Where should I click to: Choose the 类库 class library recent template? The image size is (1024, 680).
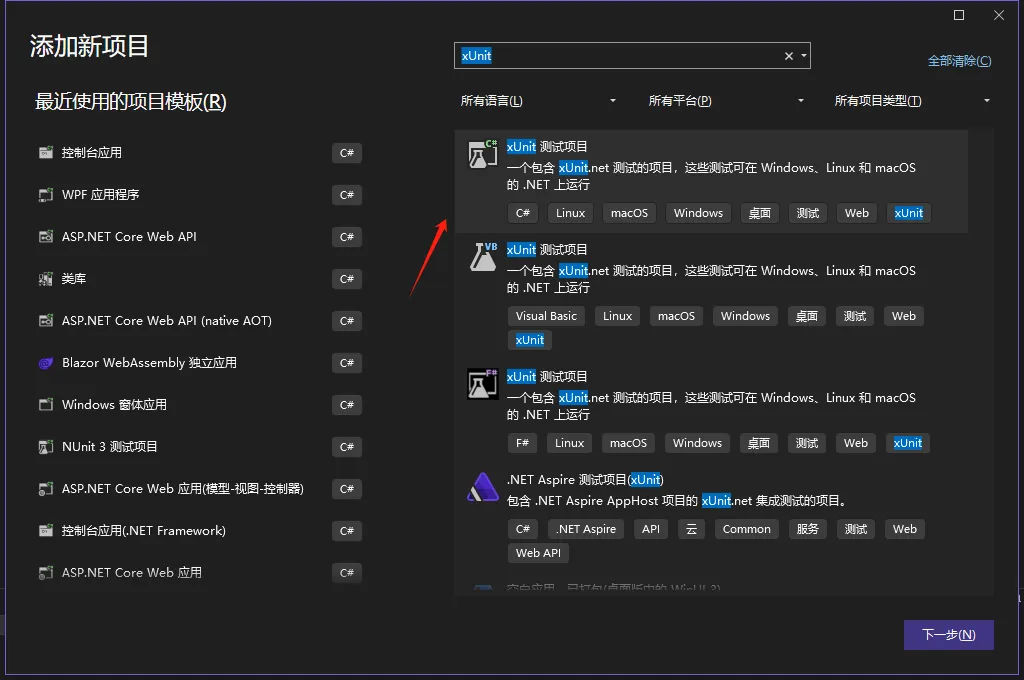pyautogui.click(x=73, y=279)
